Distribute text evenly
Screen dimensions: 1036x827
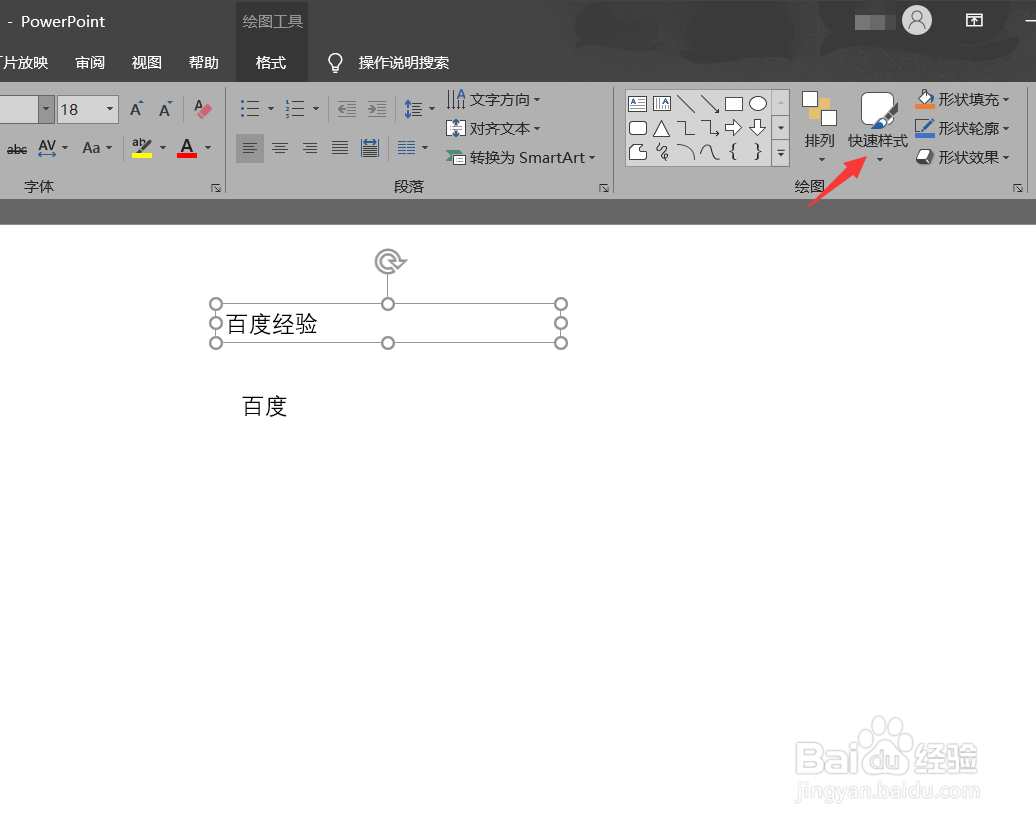[370, 147]
